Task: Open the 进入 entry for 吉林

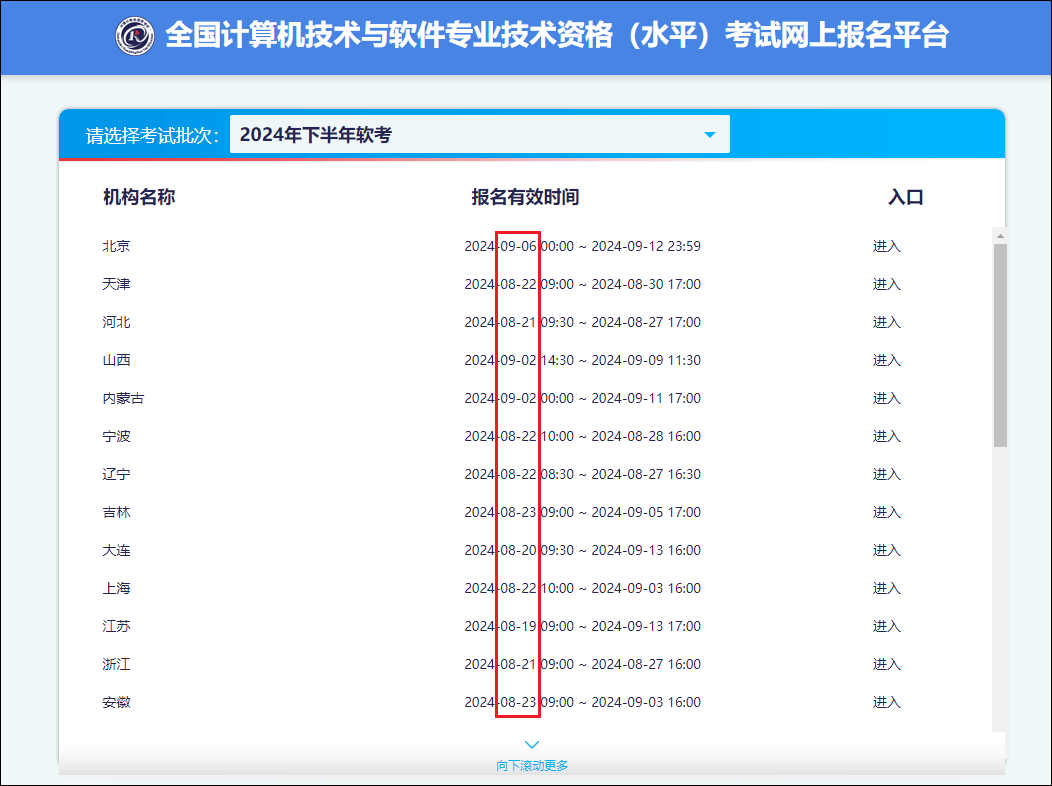Action: coord(886,511)
